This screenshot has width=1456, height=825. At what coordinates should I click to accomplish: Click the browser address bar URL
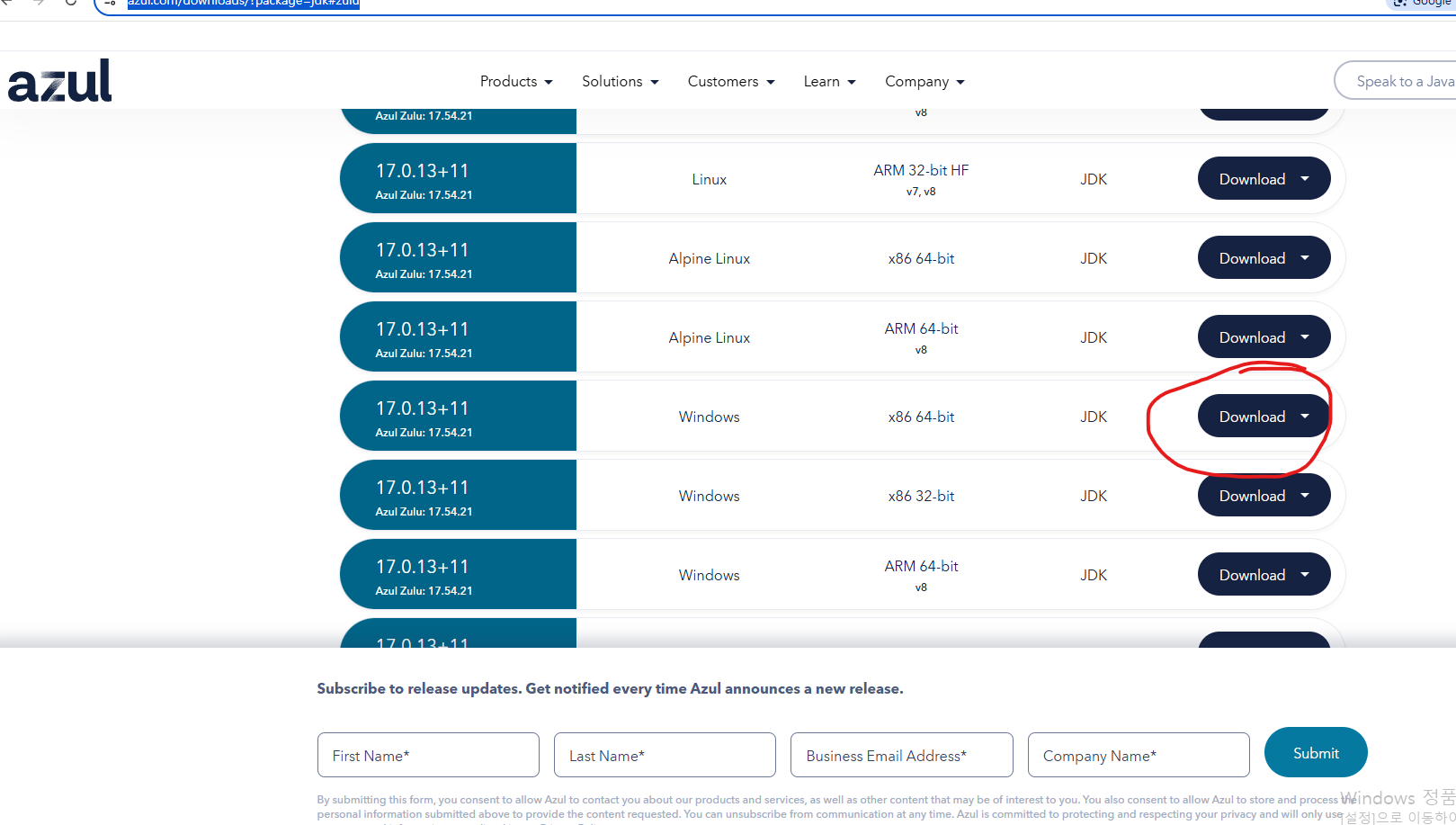point(244,4)
